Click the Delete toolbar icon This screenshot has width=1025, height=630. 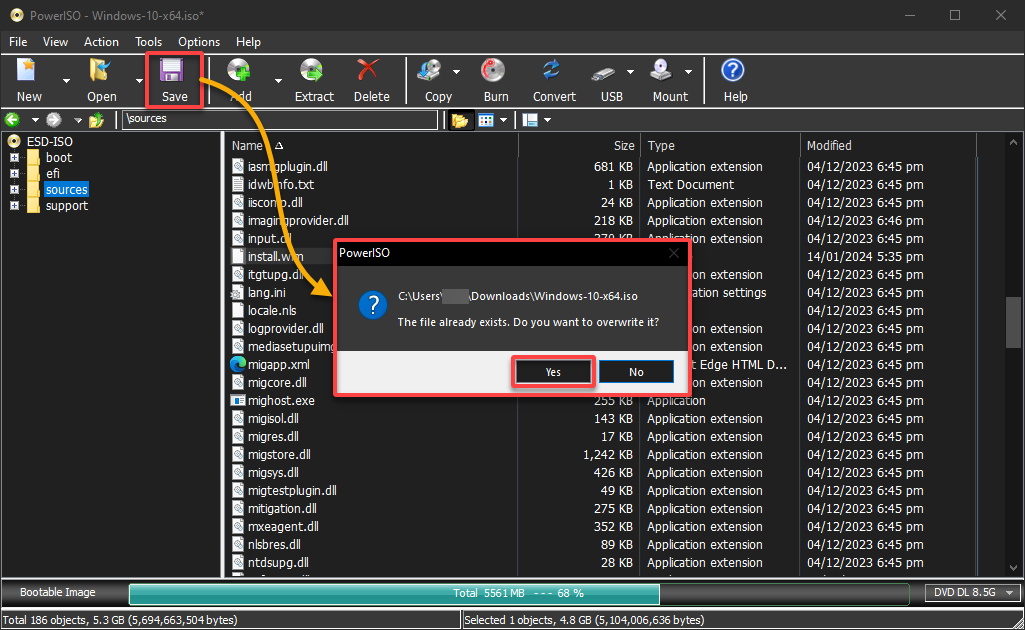click(369, 71)
